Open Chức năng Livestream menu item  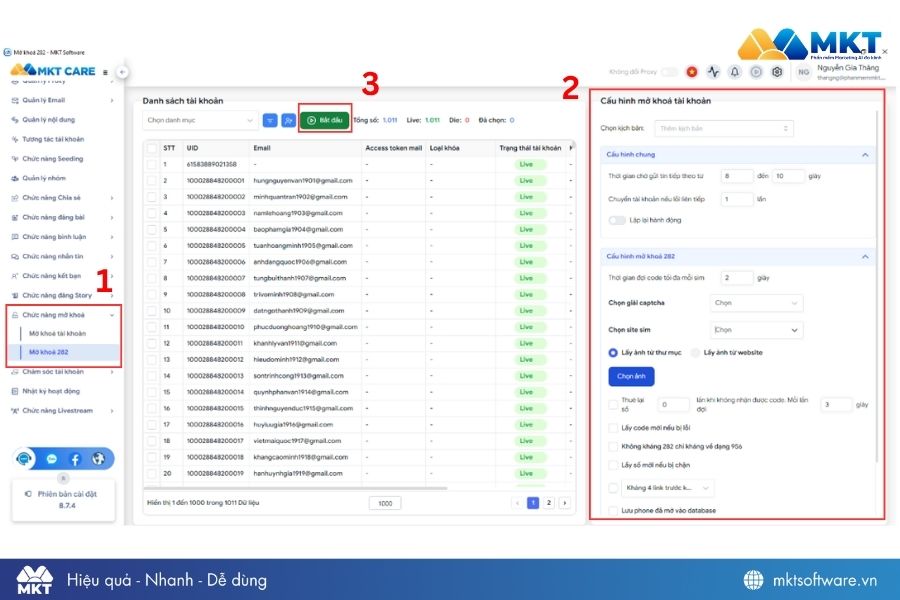pyautogui.click(x=57, y=411)
